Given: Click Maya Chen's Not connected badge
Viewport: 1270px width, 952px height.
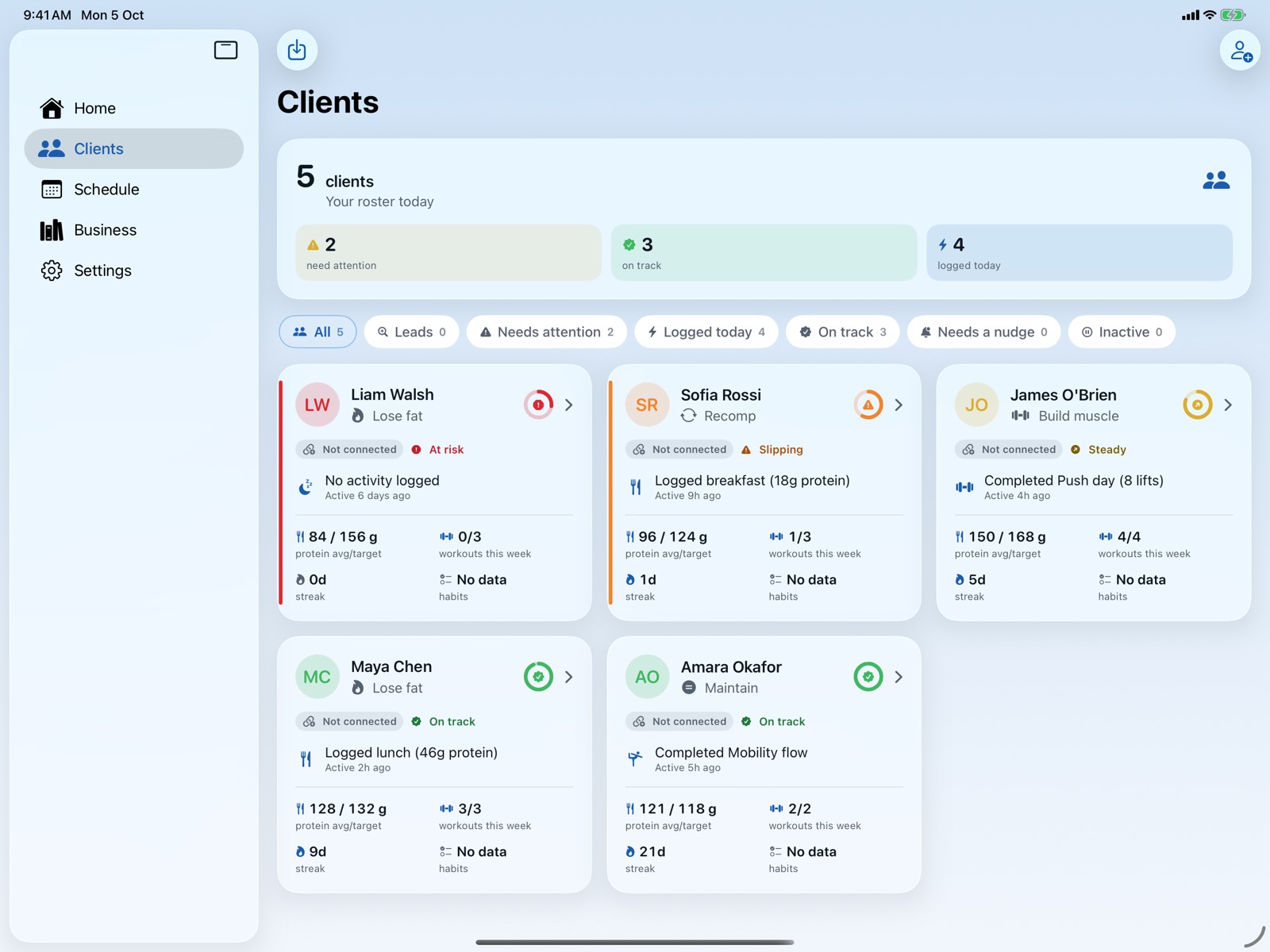Looking at the screenshot, I should click(x=349, y=721).
